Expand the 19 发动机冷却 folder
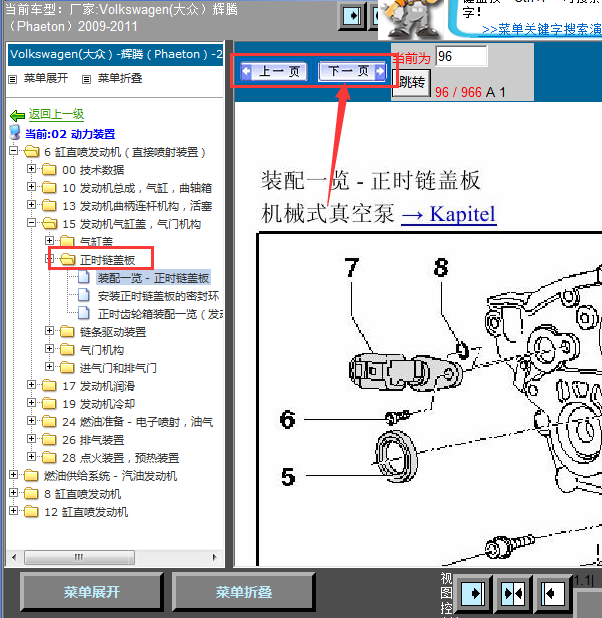This screenshot has height=618, width=602. click(31, 403)
